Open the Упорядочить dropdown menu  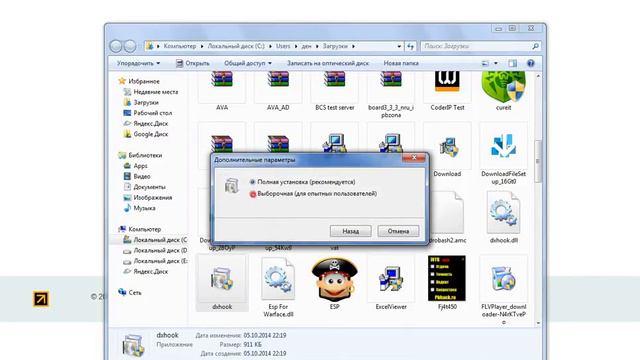[x=138, y=63]
